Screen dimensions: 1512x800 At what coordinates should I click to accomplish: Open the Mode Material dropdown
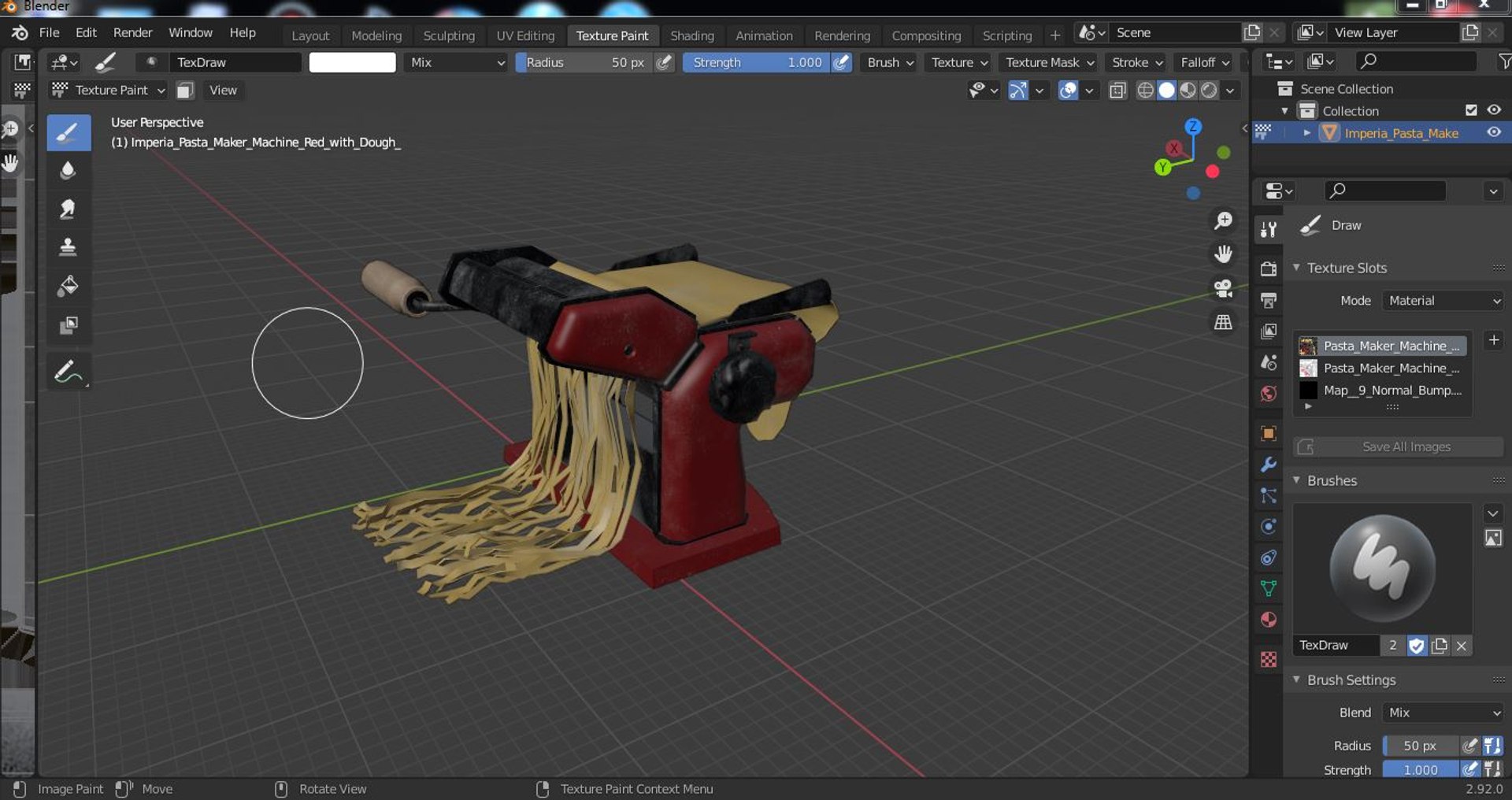coord(1443,301)
